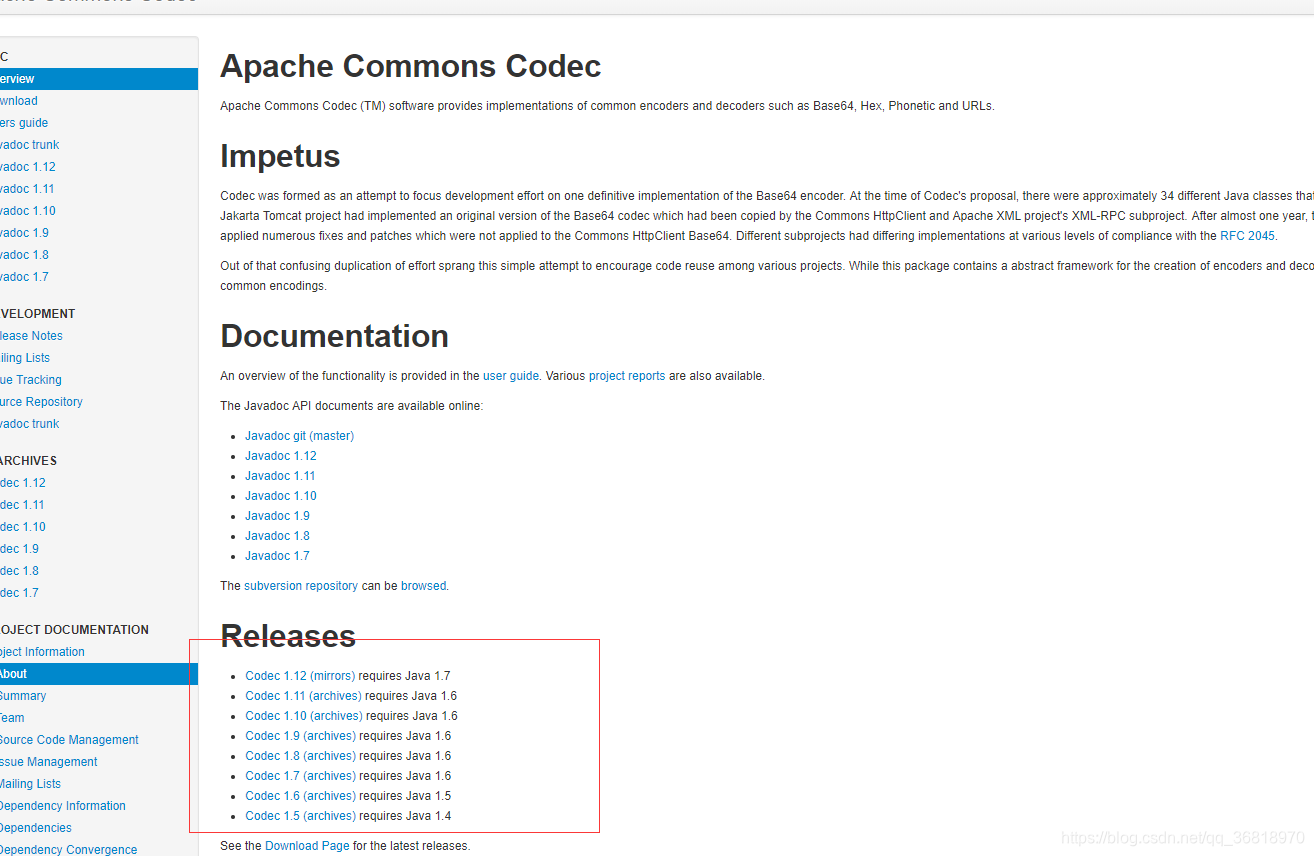Open the Dependencies sidebar link
1314x856 pixels.
(36, 827)
